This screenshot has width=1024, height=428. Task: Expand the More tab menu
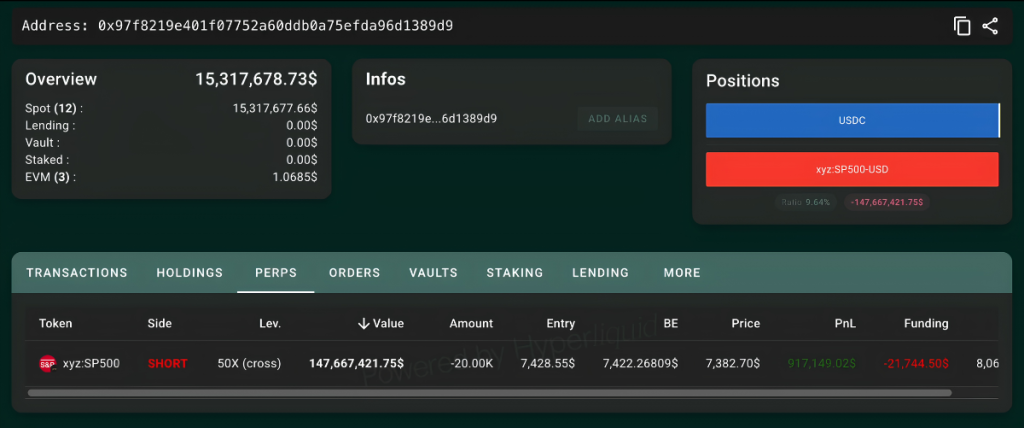tap(682, 272)
